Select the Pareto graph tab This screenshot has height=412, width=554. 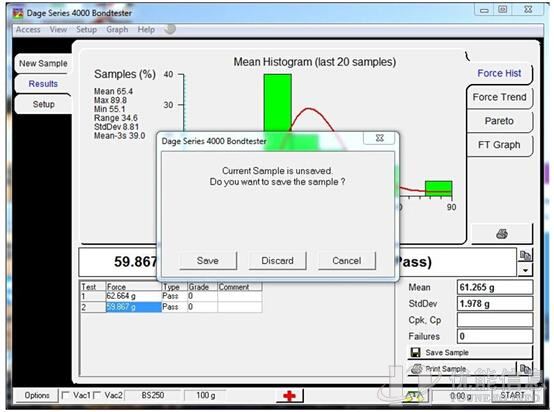(x=499, y=121)
